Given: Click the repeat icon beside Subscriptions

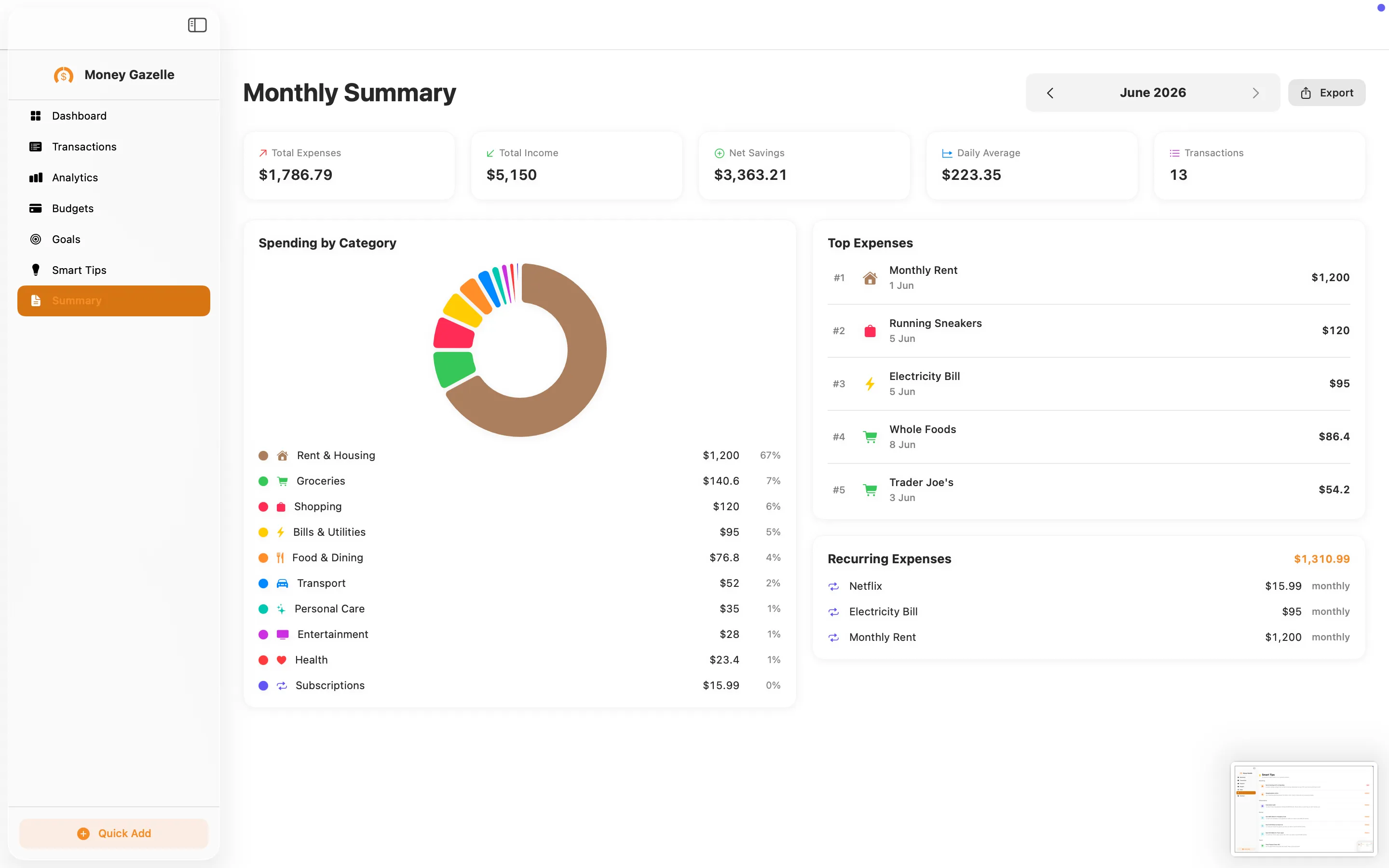Looking at the screenshot, I should pos(282,685).
